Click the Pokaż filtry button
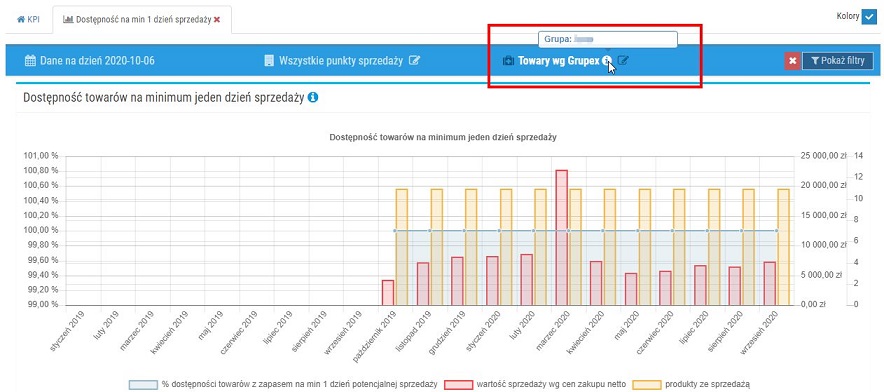Screen dimensions: 884x392 click(x=837, y=61)
